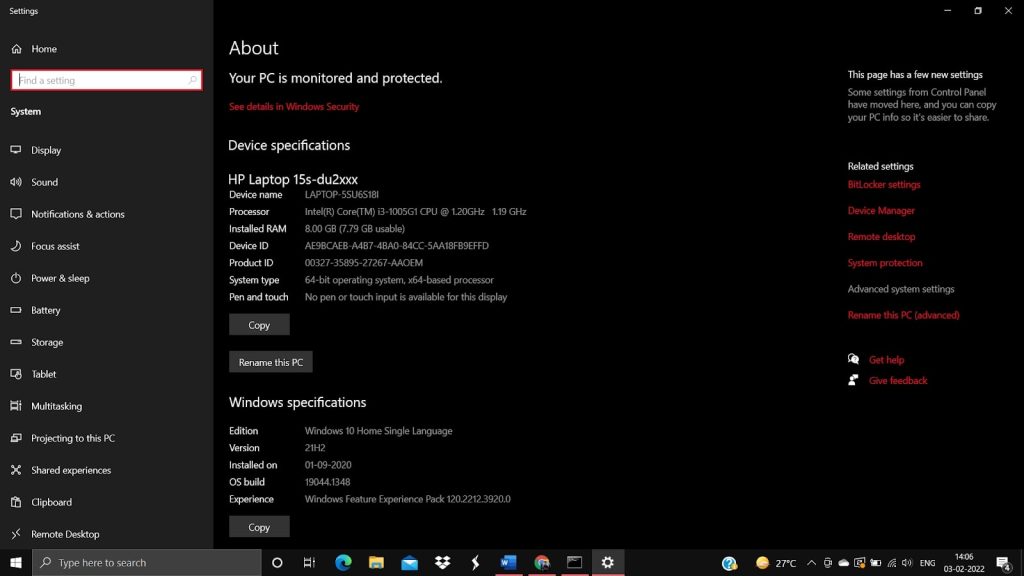
Task: Open Advanced system settings
Action: point(901,289)
